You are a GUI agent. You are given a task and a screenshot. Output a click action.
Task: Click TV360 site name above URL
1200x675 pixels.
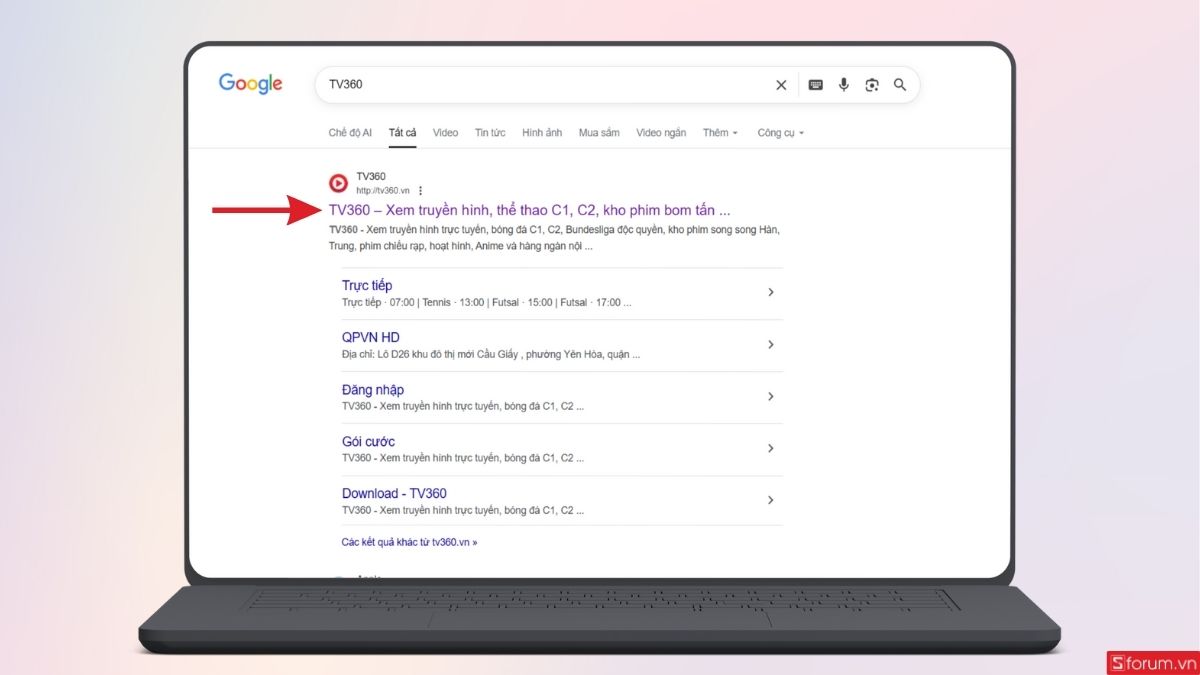point(371,177)
